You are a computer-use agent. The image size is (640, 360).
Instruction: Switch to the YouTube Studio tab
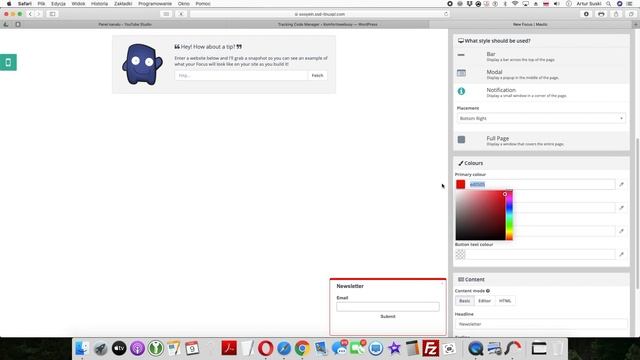125,24
